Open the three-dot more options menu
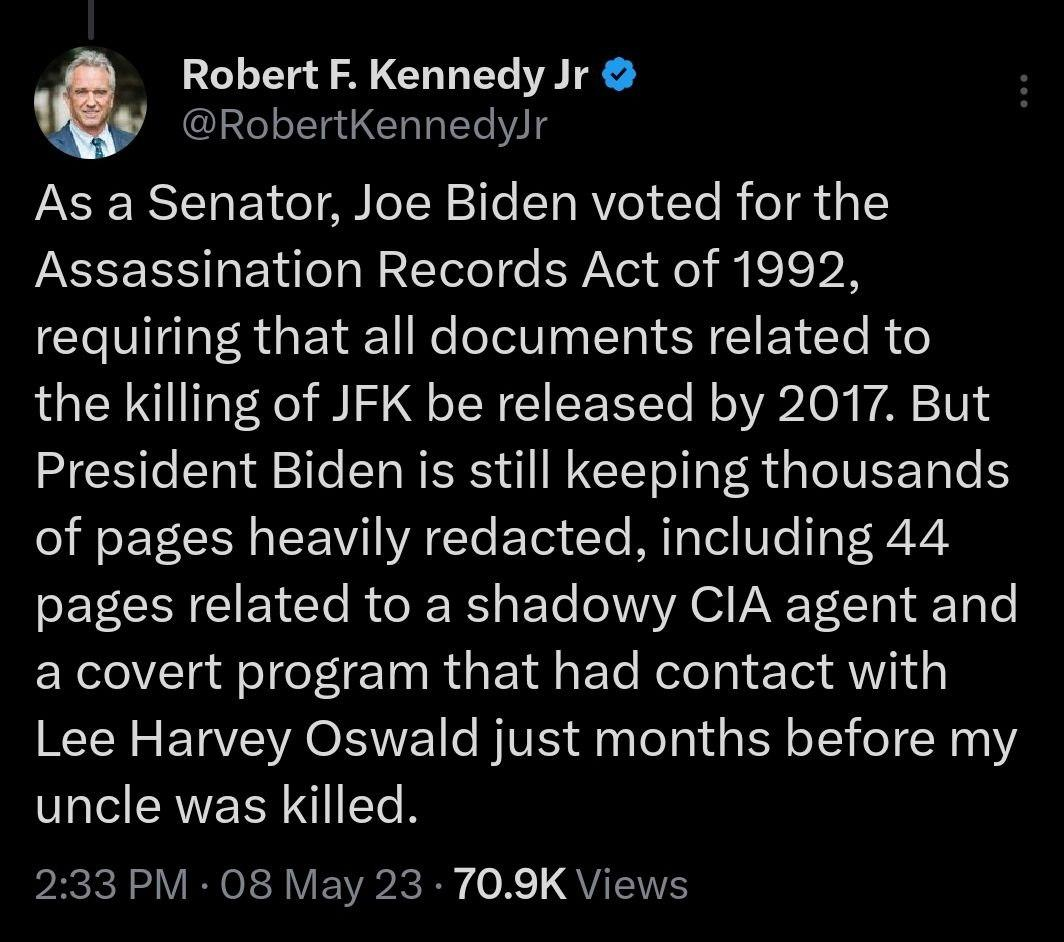Screen dimensions: 1064x942 [x=1022, y=91]
